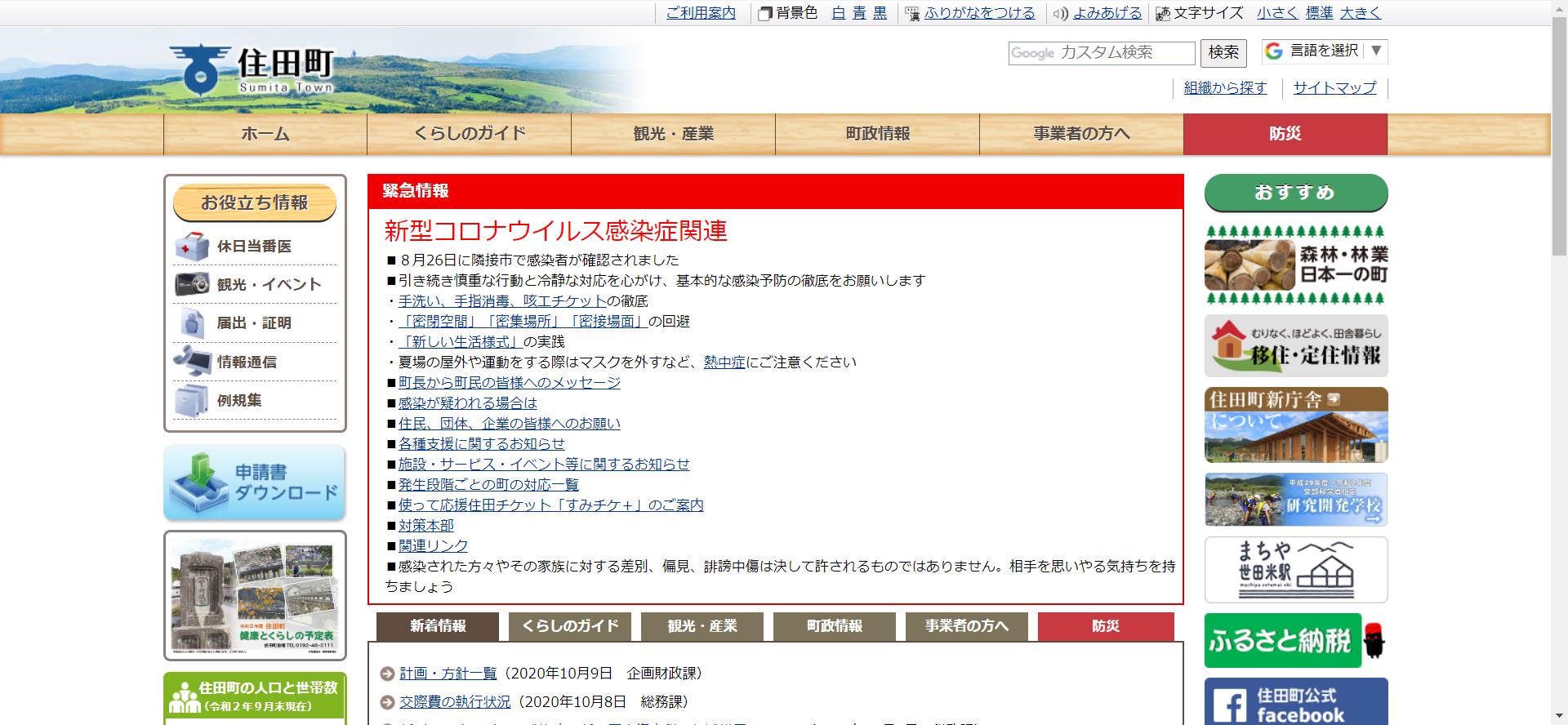The height and width of the screenshot is (725, 1568).
Task: Open くらしのガイド in main navigation bar
Action: point(470,134)
